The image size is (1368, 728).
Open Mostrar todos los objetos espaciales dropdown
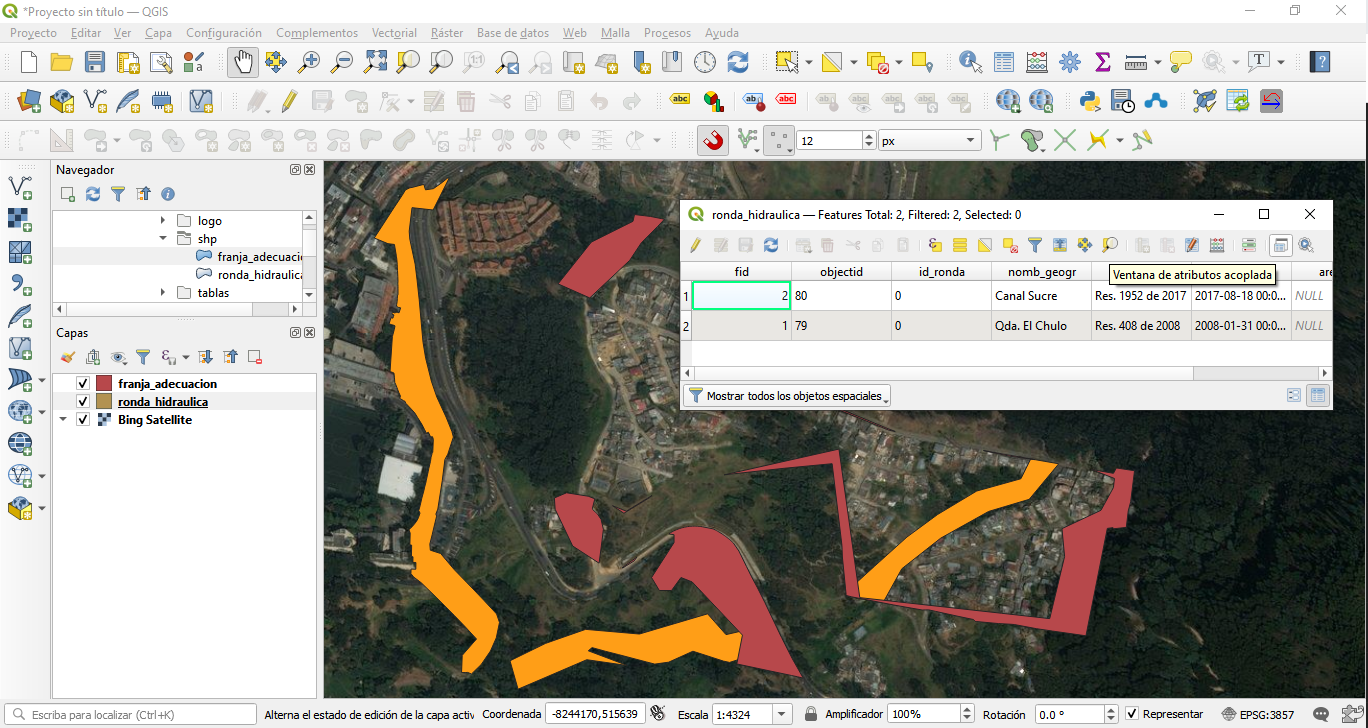786,396
